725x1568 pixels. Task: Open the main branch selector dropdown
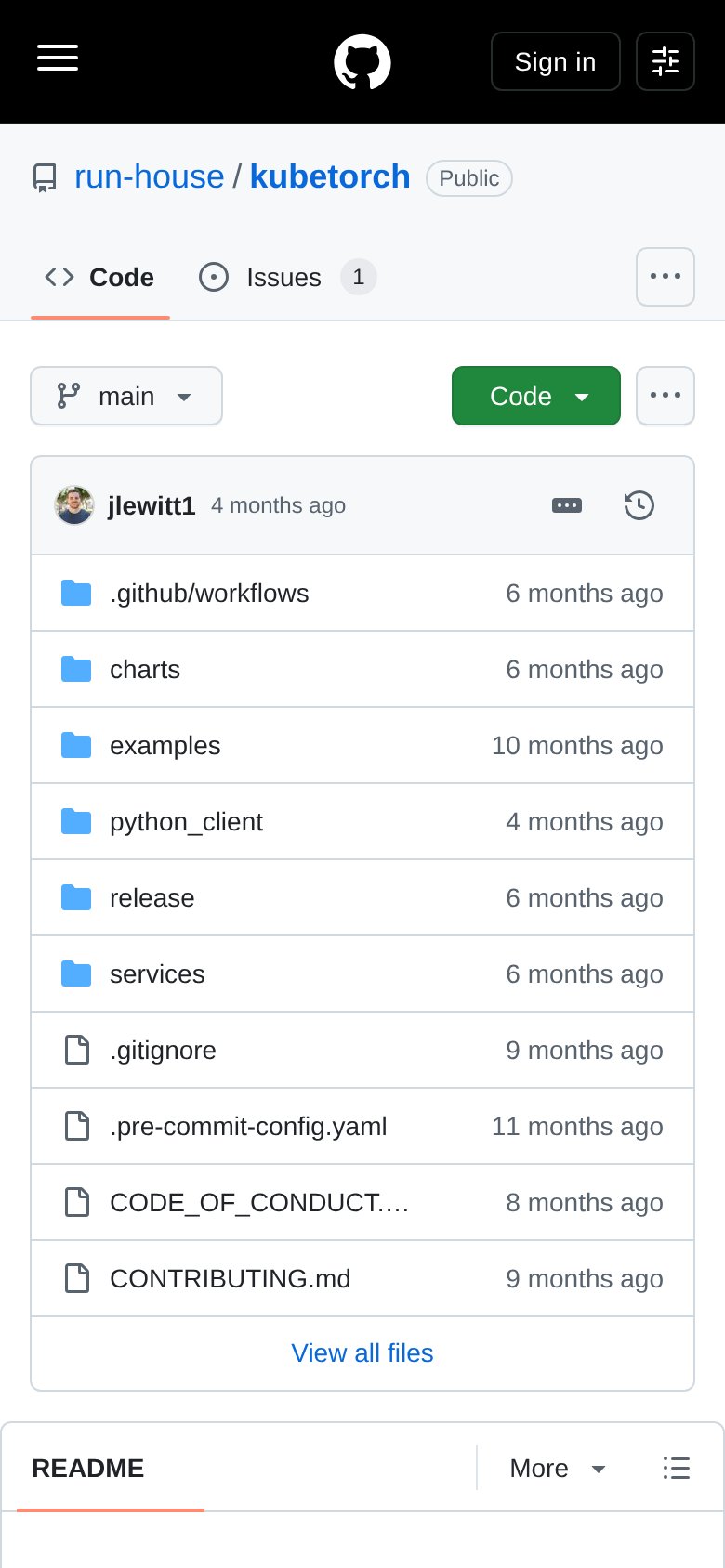click(x=126, y=396)
